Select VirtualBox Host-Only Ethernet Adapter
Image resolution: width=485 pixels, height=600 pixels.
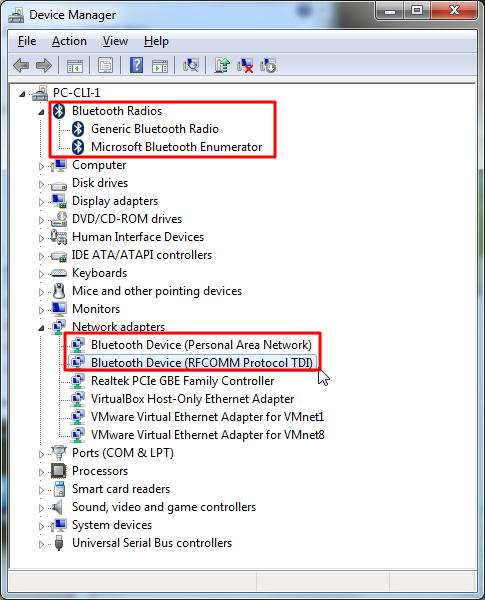coord(192,399)
